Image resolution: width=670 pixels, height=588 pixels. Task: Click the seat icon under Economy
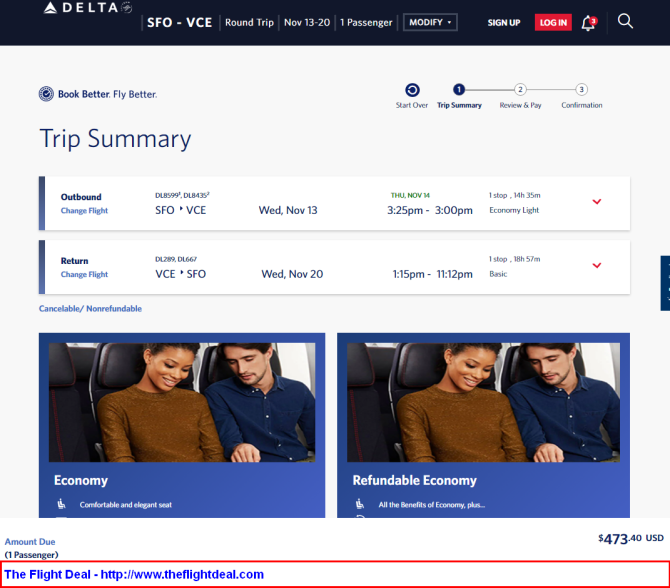click(x=62, y=504)
